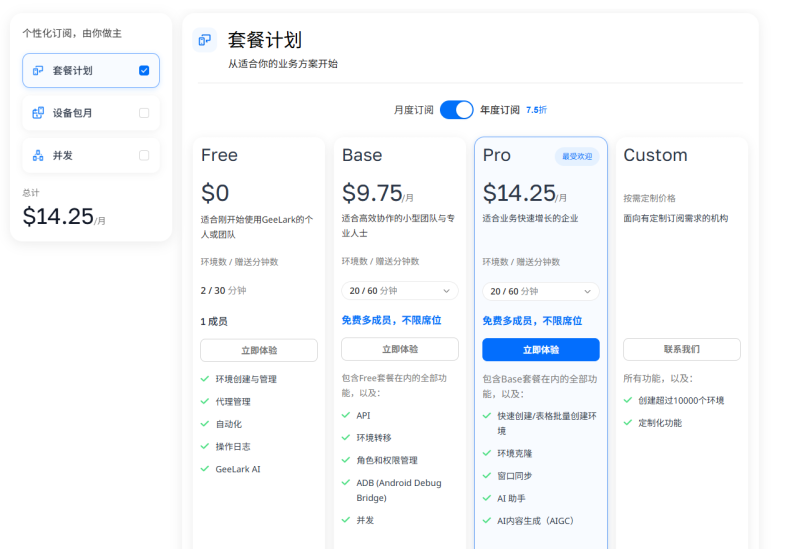800x549 pixels.
Task: Toggle the monthly/yearly subscription switch
Action: (x=457, y=110)
